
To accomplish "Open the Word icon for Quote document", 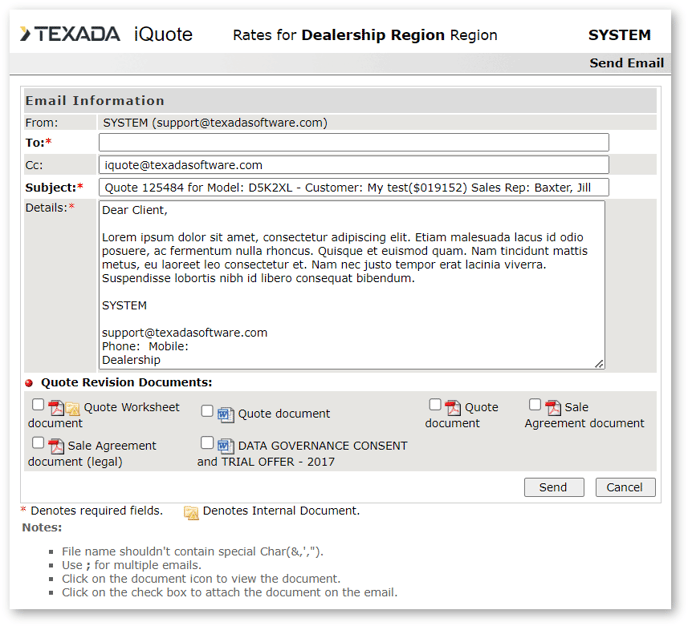I will [225, 414].
